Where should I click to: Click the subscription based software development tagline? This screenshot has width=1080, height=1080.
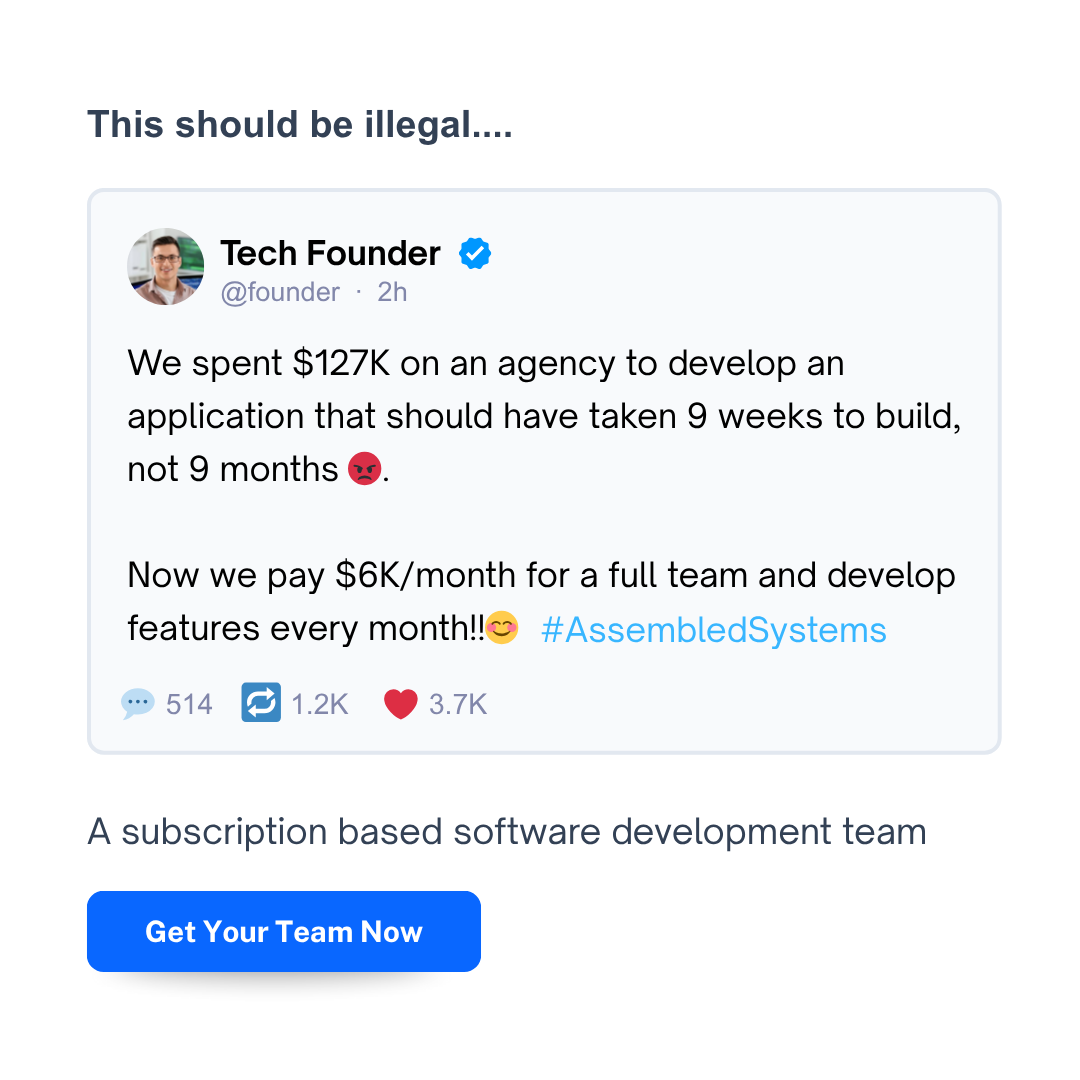coord(507,831)
